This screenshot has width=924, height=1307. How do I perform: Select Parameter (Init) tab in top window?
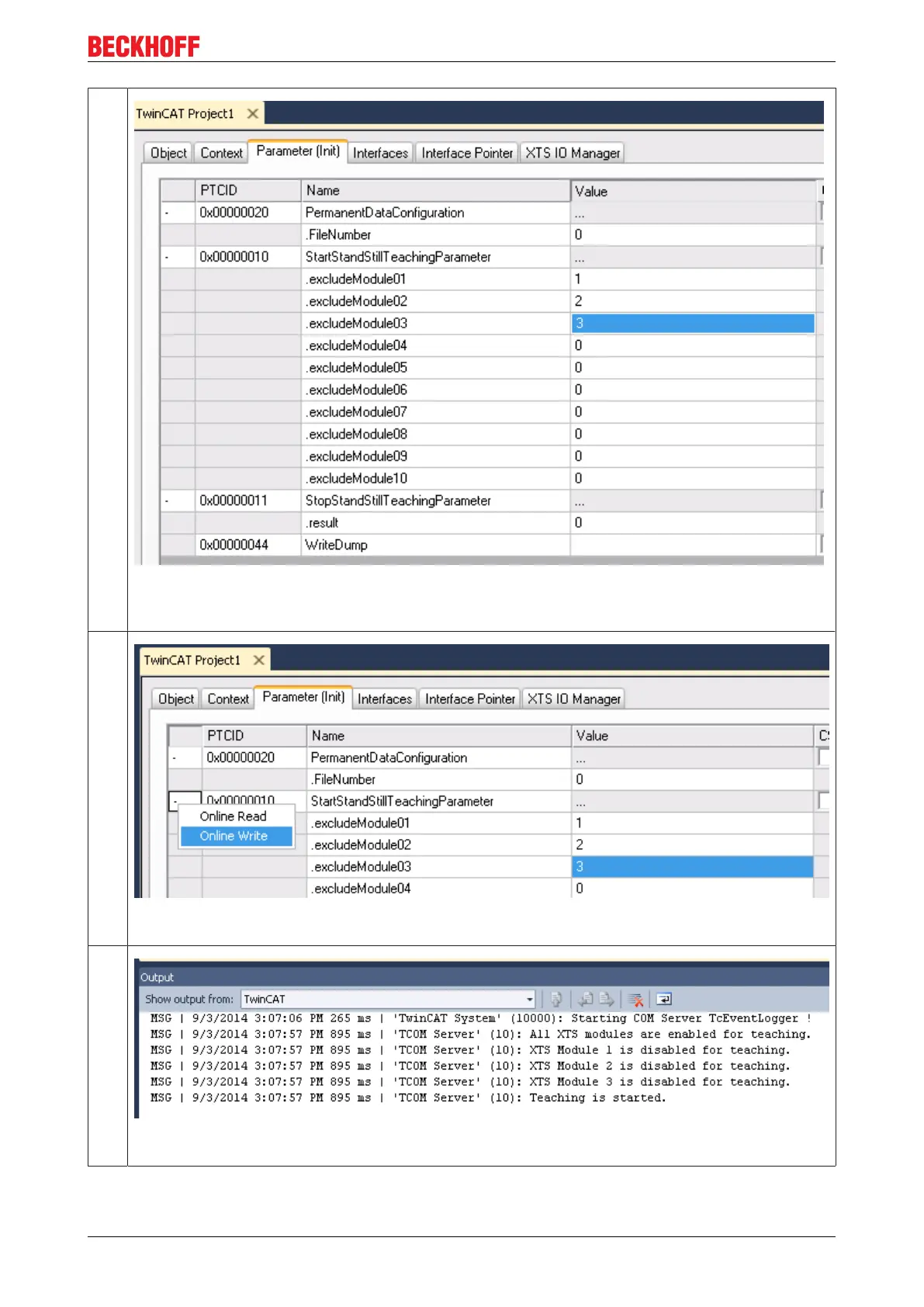click(x=298, y=151)
